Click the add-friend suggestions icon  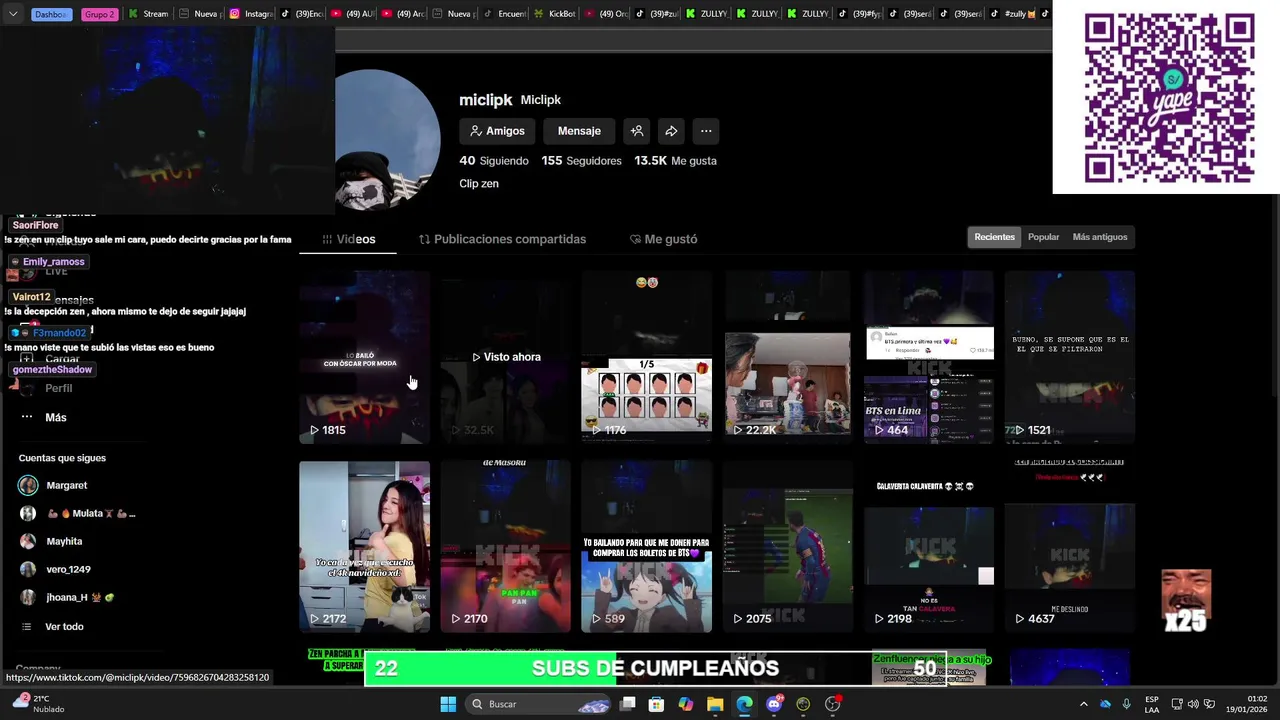[x=637, y=131]
